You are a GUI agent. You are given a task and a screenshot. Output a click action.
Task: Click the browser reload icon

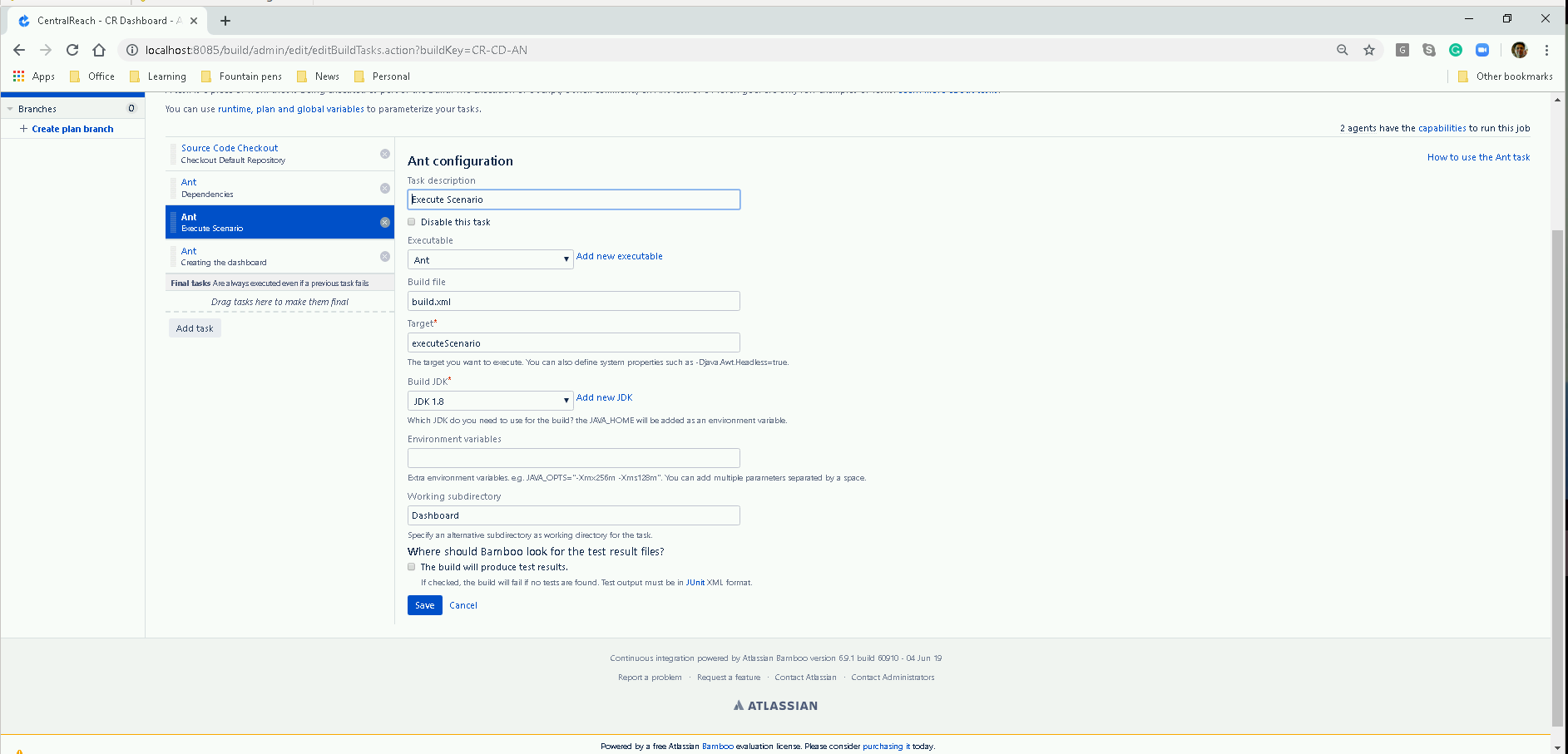tap(72, 50)
